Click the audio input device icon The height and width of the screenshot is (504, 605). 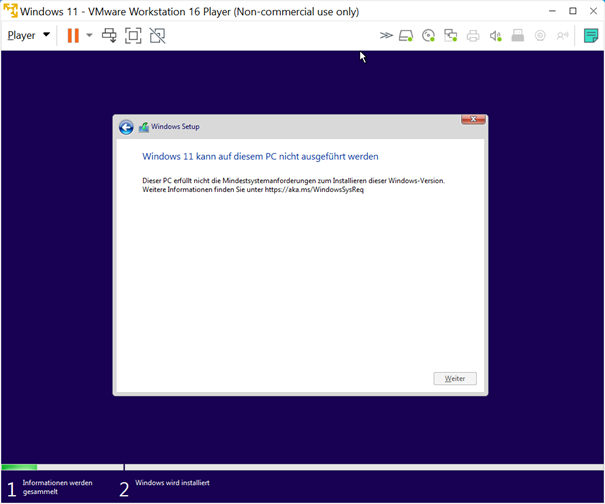coord(562,36)
